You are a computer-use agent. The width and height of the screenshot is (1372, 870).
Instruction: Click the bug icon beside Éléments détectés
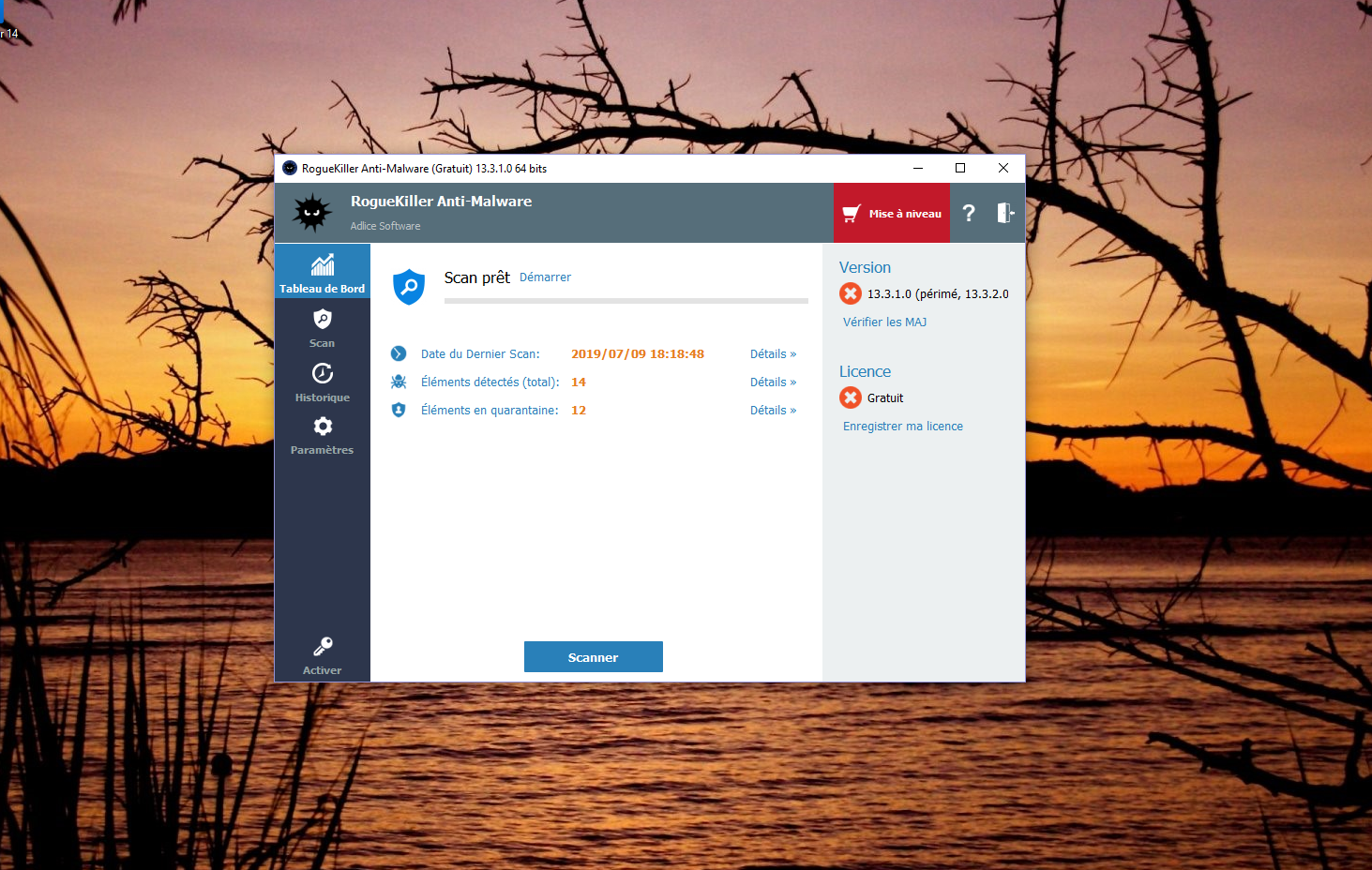pyautogui.click(x=399, y=382)
